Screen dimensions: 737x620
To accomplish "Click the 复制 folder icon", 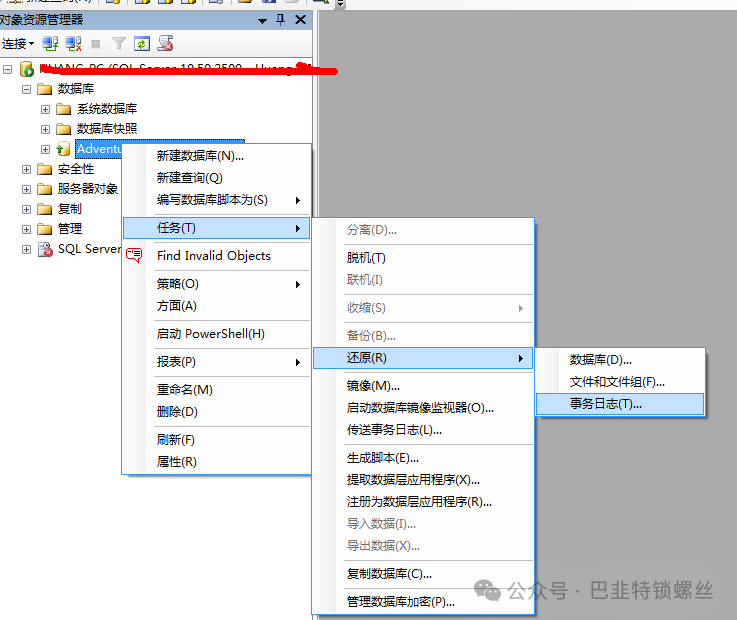I will [x=45, y=209].
